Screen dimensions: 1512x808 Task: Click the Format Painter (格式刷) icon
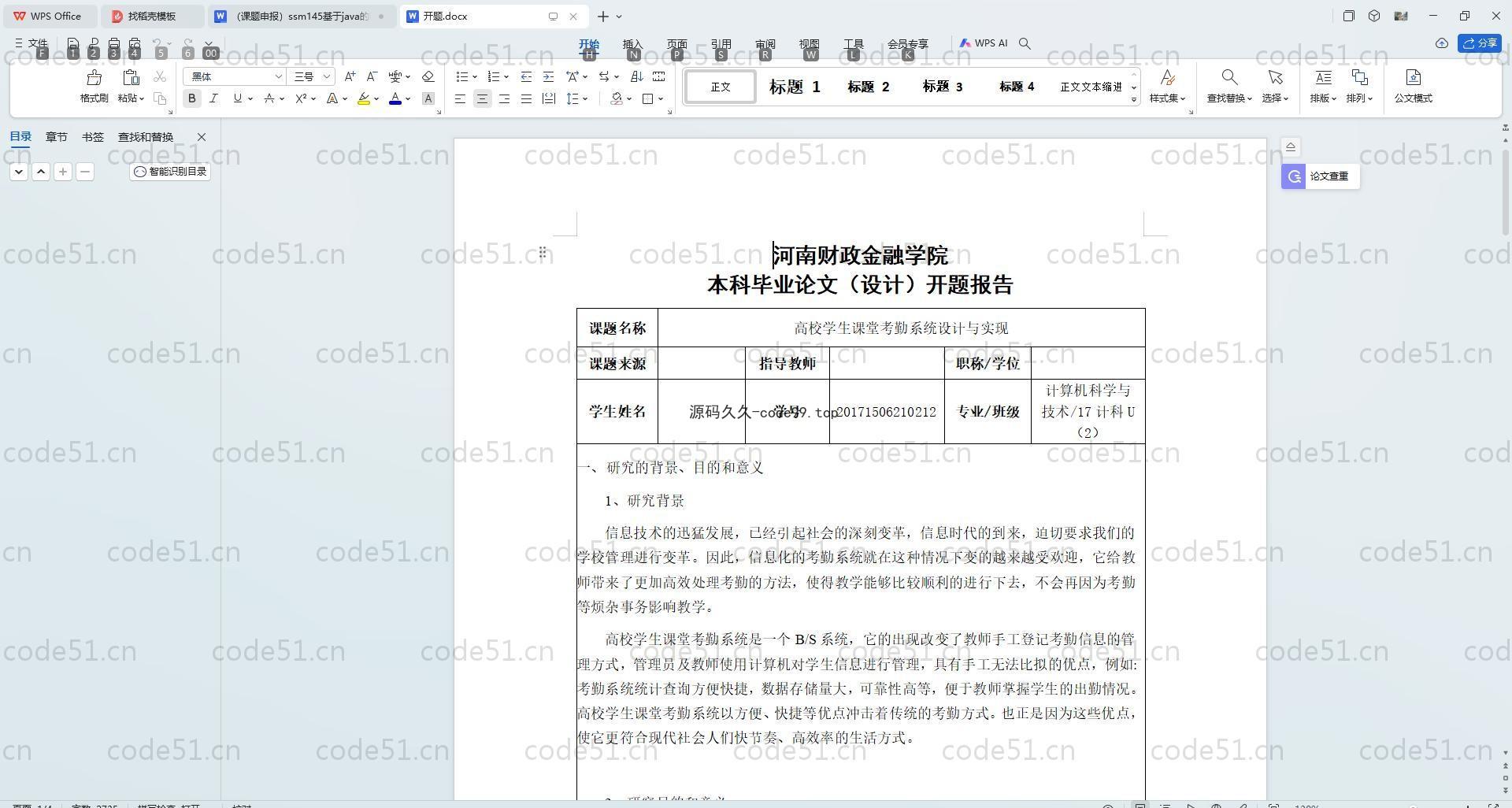coord(94,77)
